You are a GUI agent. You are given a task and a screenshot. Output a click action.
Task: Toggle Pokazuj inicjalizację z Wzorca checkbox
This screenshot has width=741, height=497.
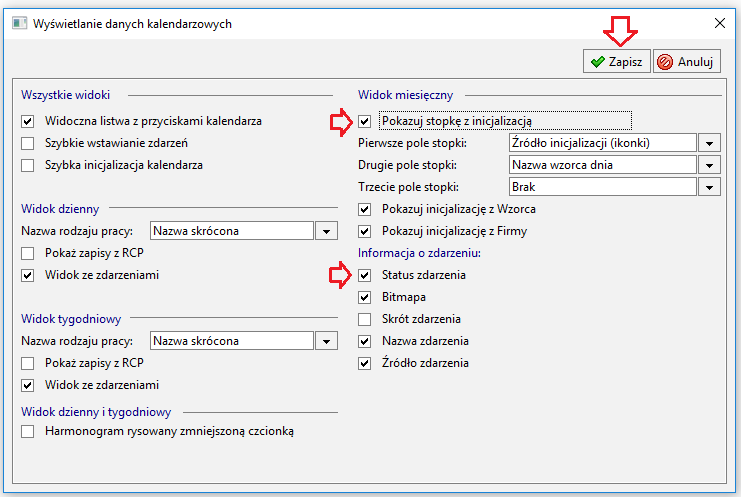click(364, 209)
